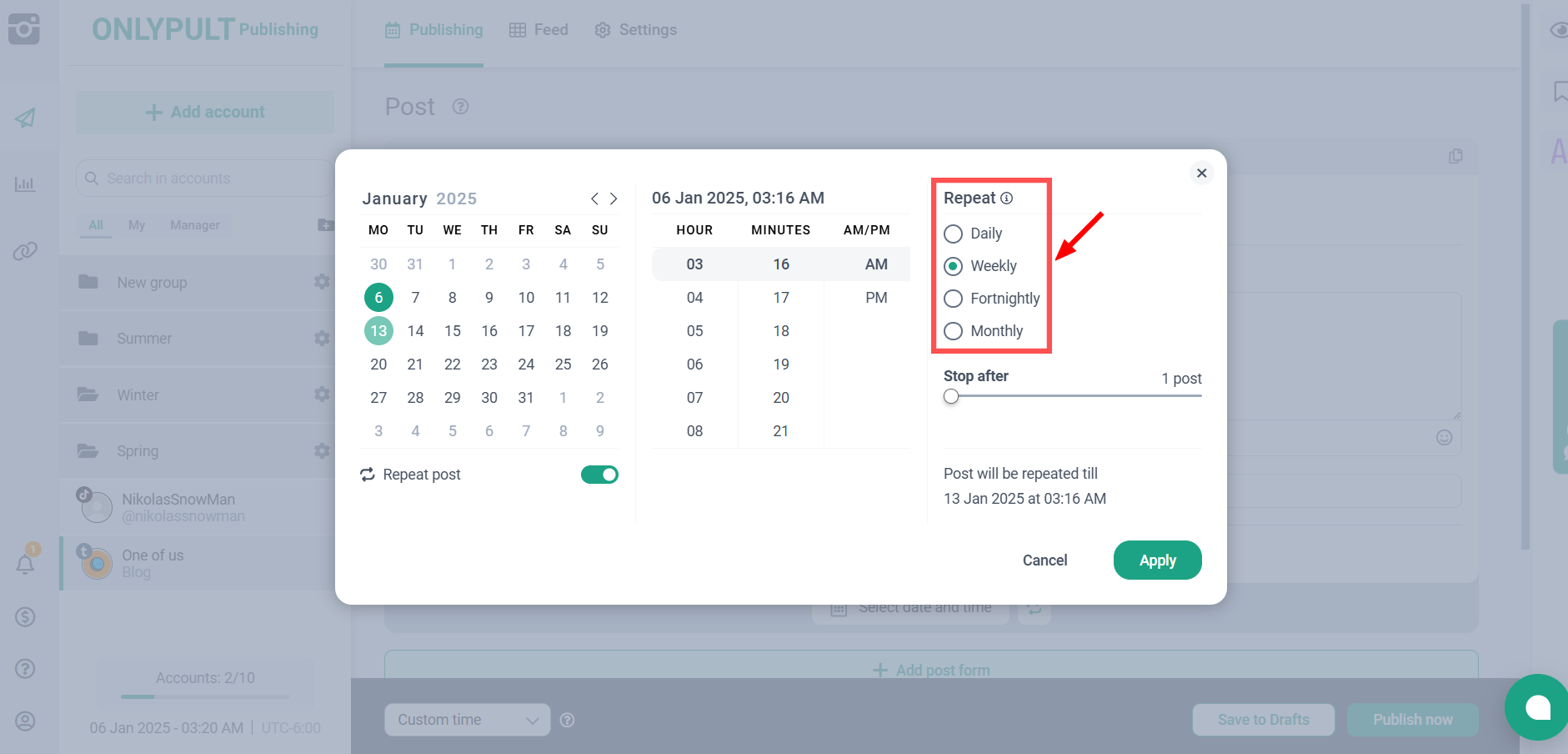Go to next month in calendar
1568x754 pixels.
614,199
